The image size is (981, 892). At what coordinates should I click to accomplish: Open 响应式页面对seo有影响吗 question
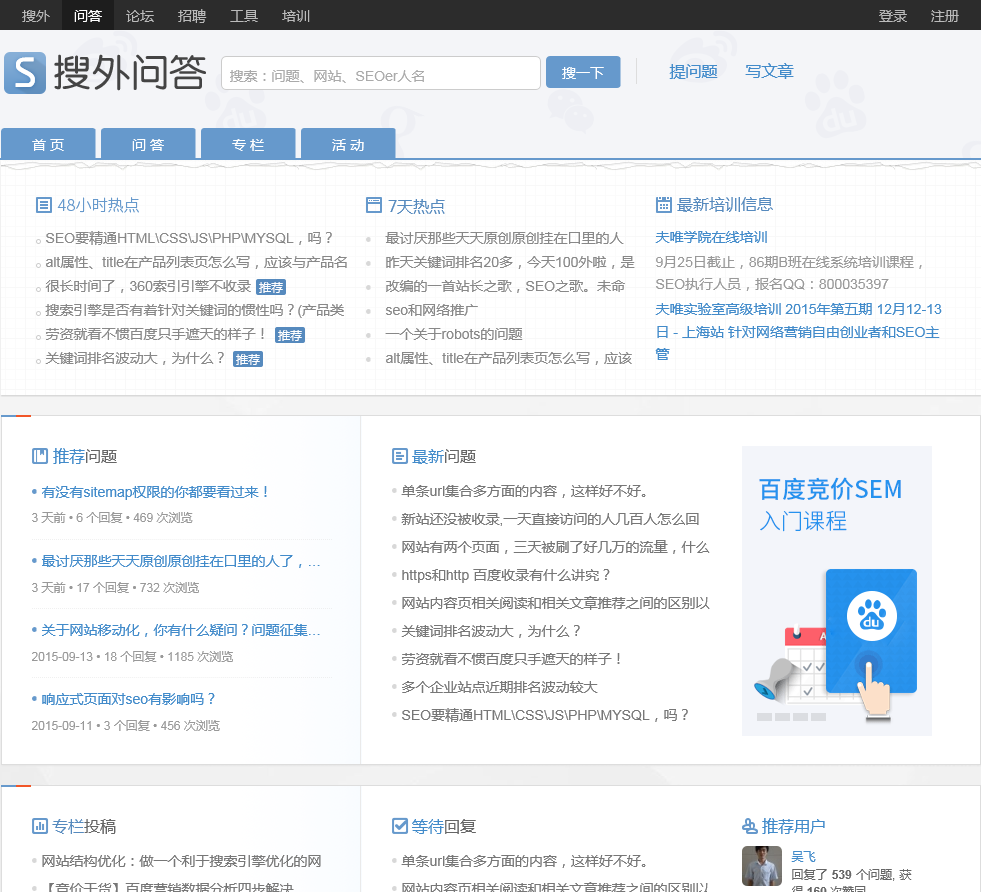[128, 699]
